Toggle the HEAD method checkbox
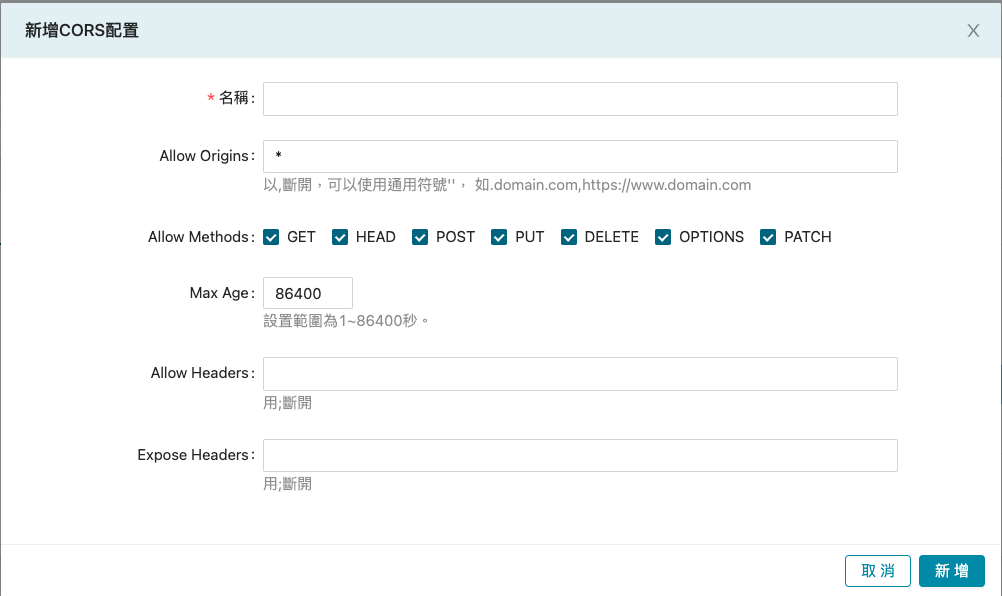This screenshot has height=596, width=1002. 340,237
